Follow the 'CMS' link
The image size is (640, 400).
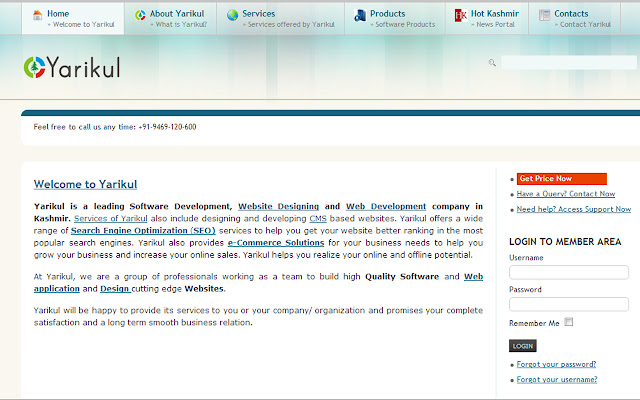(318, 218)
